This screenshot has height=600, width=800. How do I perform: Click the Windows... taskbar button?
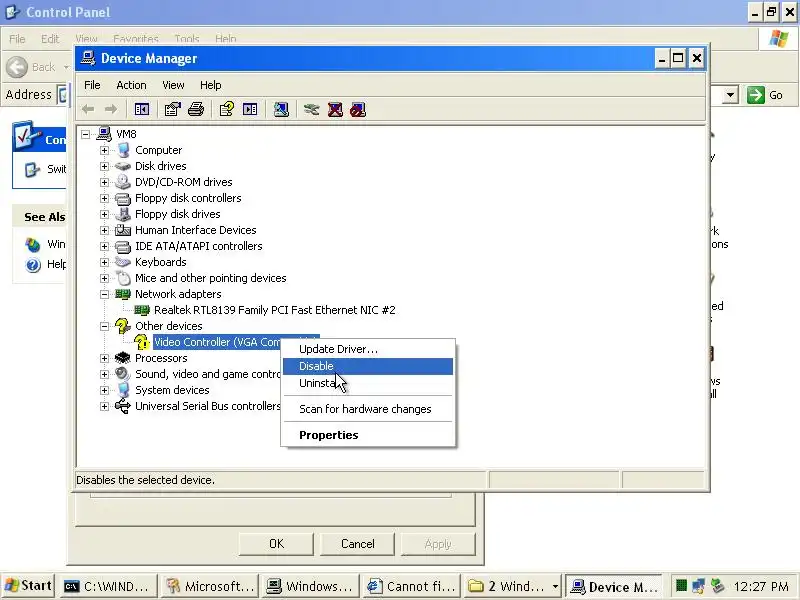pyautogui.click(x=310, y=586)
